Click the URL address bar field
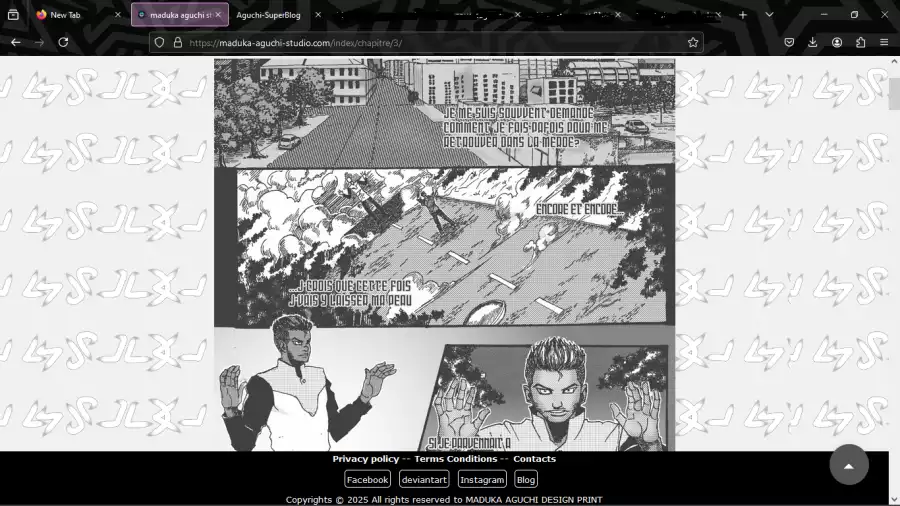 pyautogui.click(x=430, y=43)
